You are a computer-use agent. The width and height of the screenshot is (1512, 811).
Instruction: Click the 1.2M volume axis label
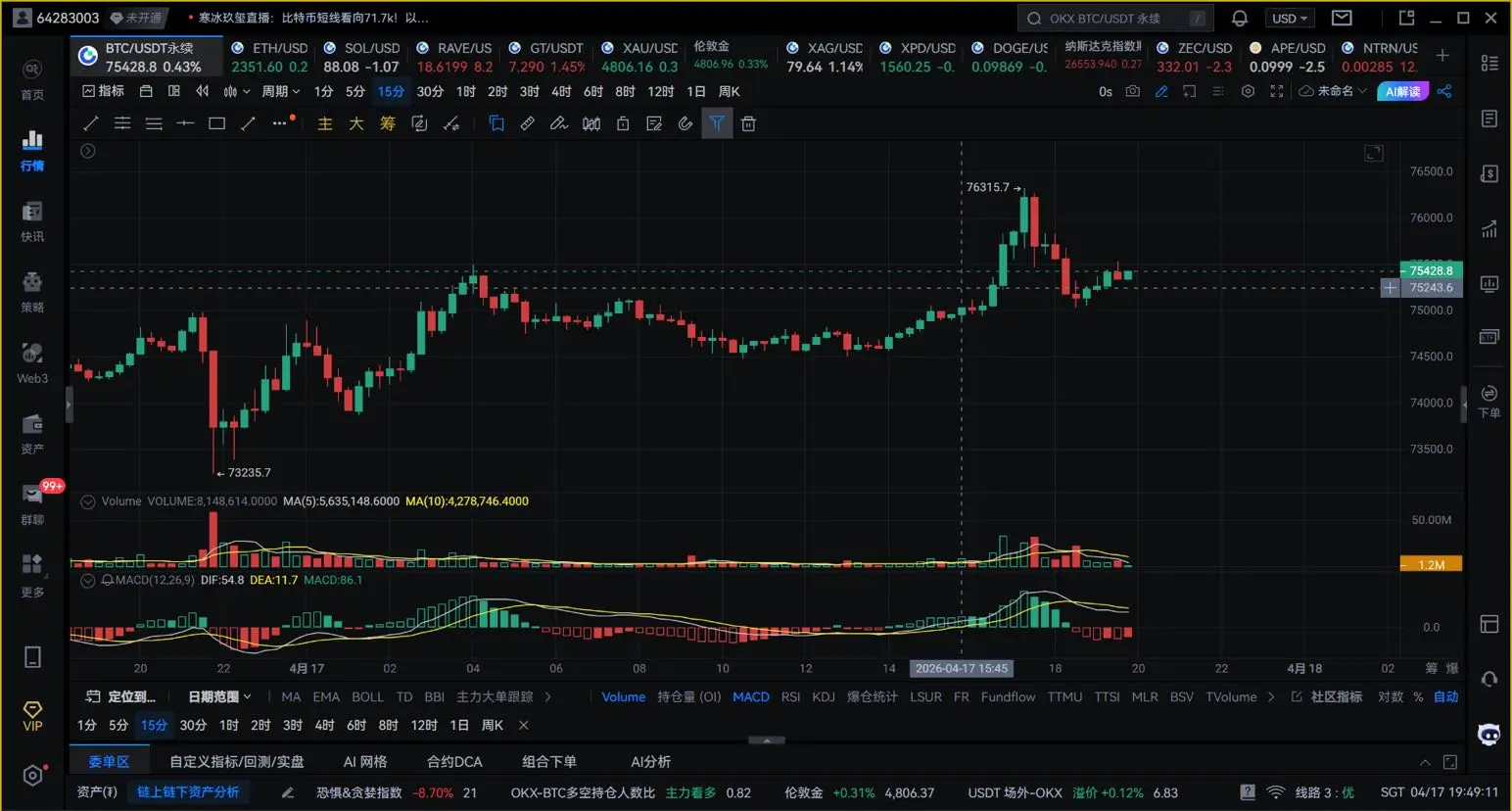click(1431, 565)
